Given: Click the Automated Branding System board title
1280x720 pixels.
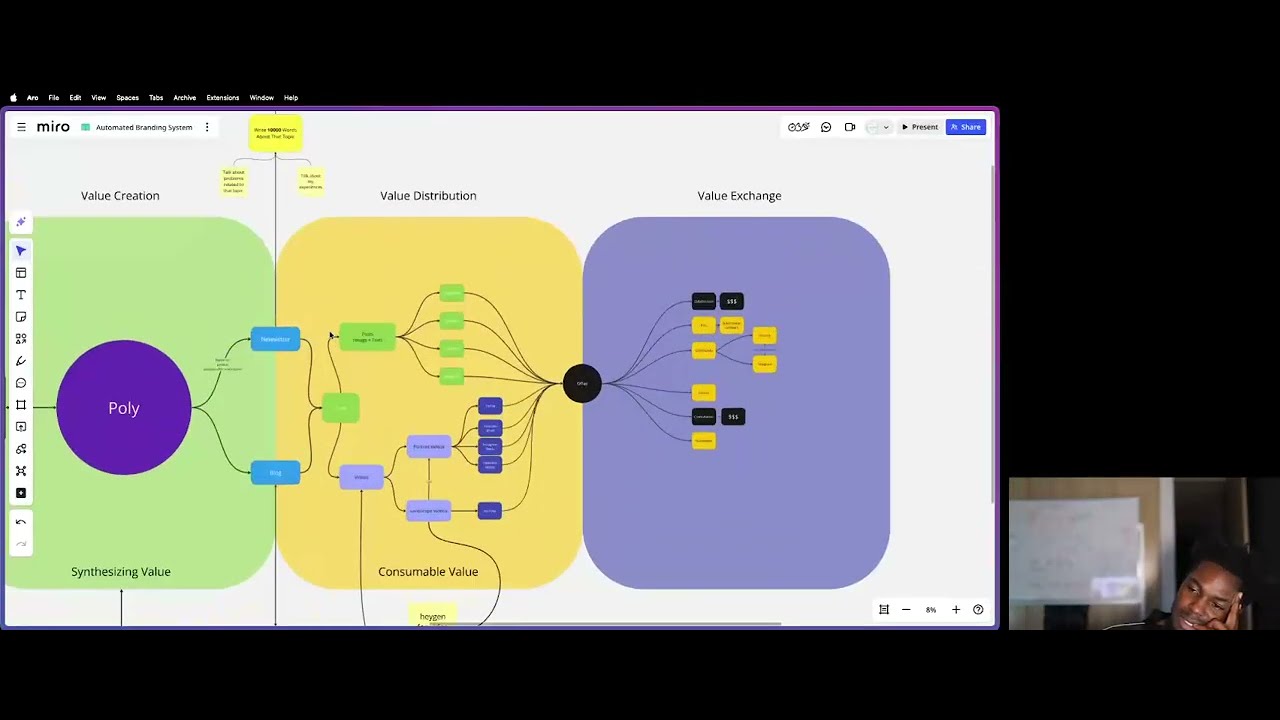Looking at the screenshot, I should pos(144,127).
